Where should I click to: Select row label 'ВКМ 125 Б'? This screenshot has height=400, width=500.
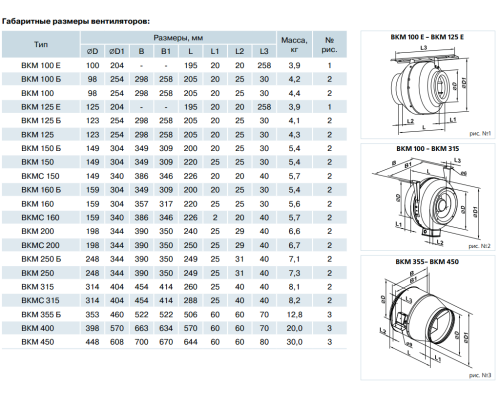[41, 121]
